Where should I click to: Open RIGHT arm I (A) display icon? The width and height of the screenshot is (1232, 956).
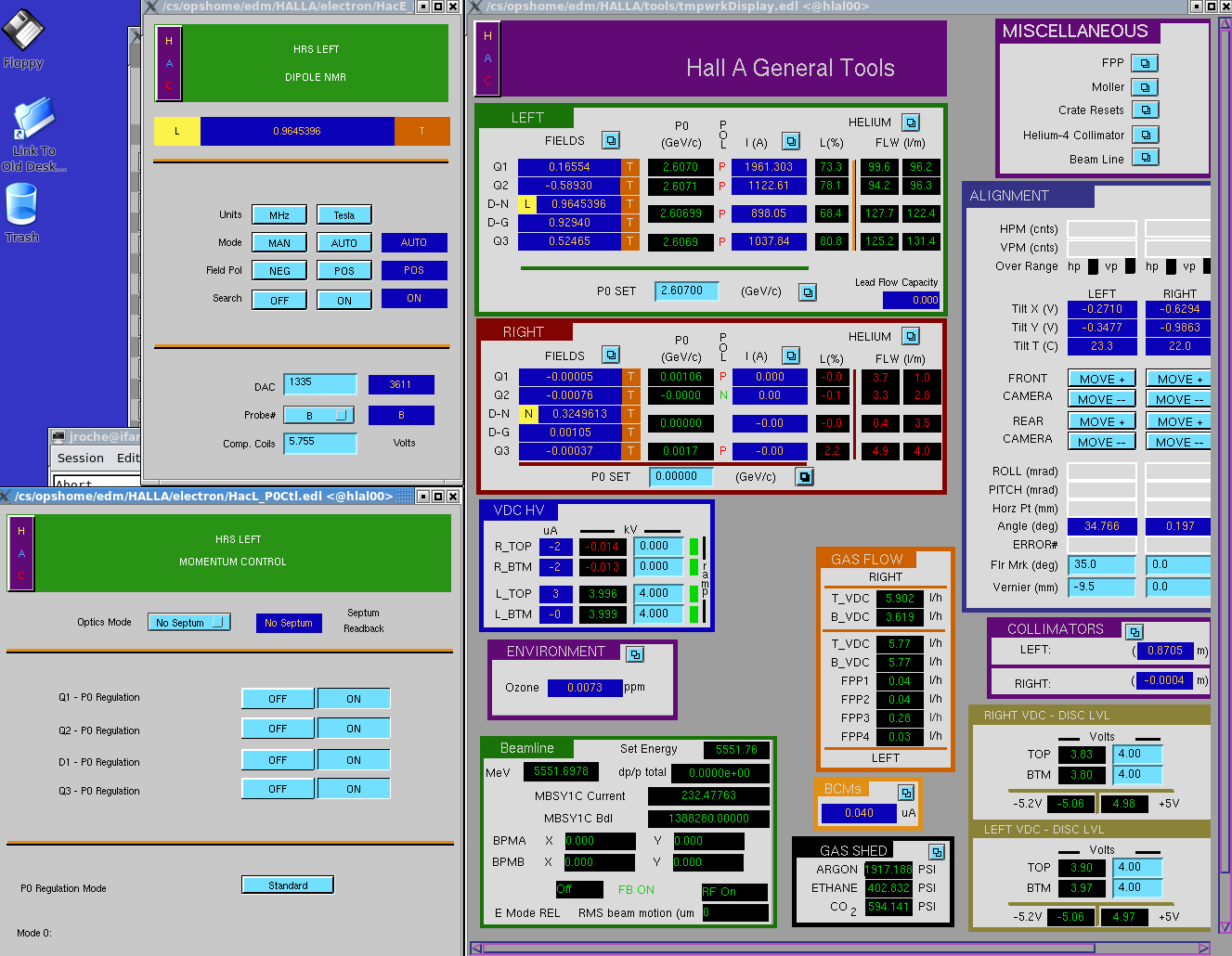click(790, 355)
